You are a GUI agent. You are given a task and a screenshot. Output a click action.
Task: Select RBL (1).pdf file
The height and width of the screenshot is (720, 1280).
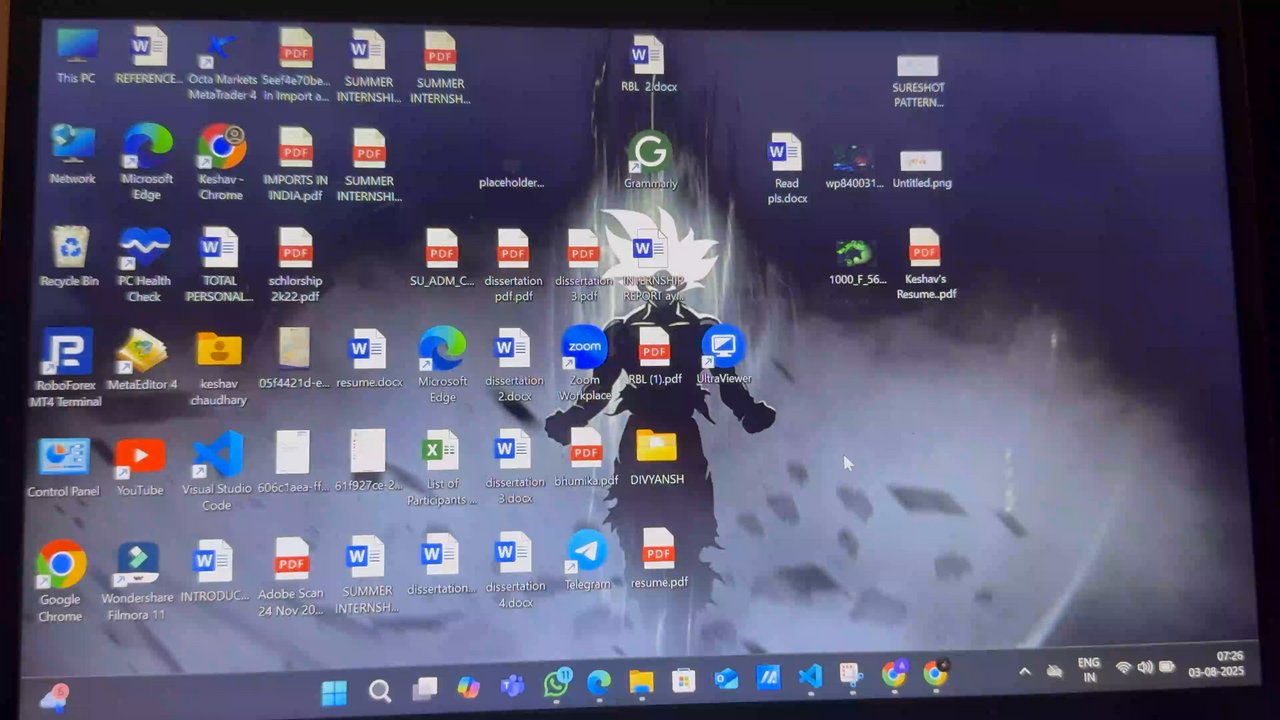click(654, 357)
